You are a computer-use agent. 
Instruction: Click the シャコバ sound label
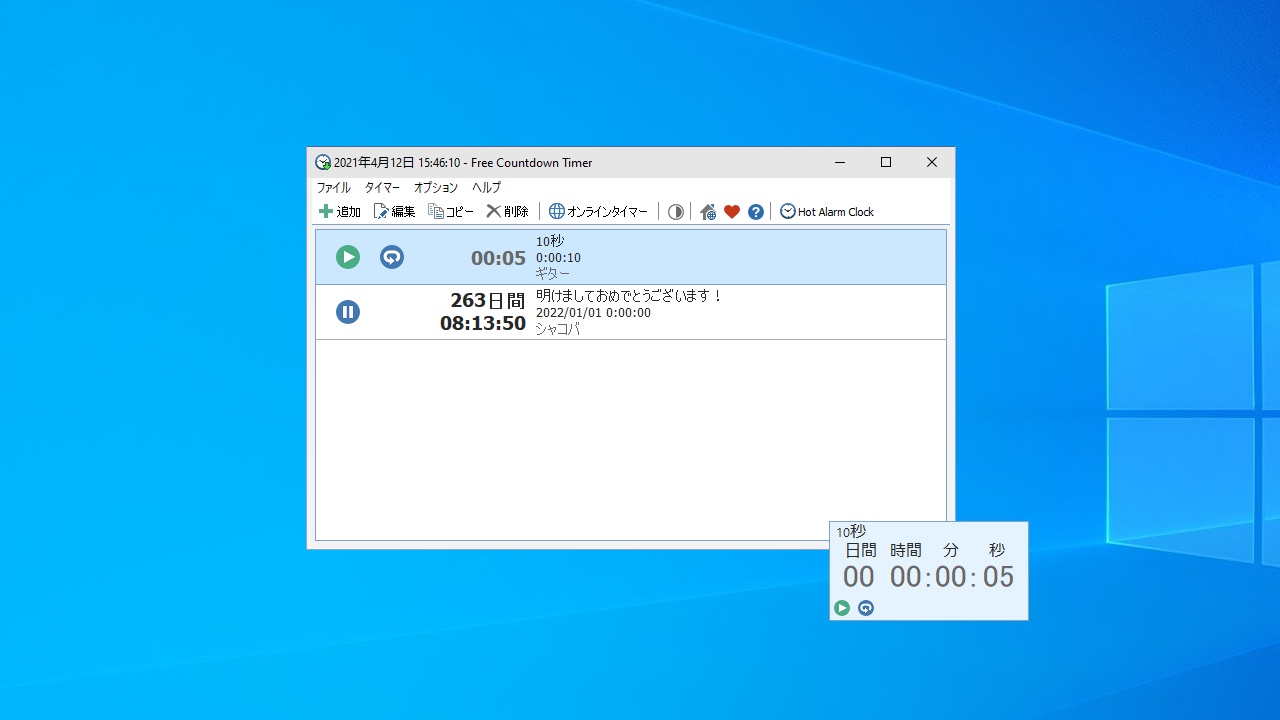[x=558, y=329]
